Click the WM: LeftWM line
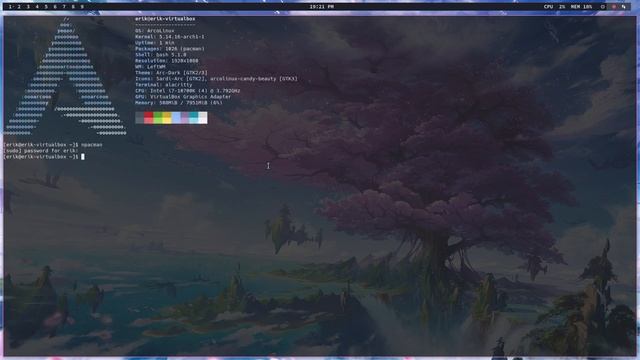 coord(150,67)
